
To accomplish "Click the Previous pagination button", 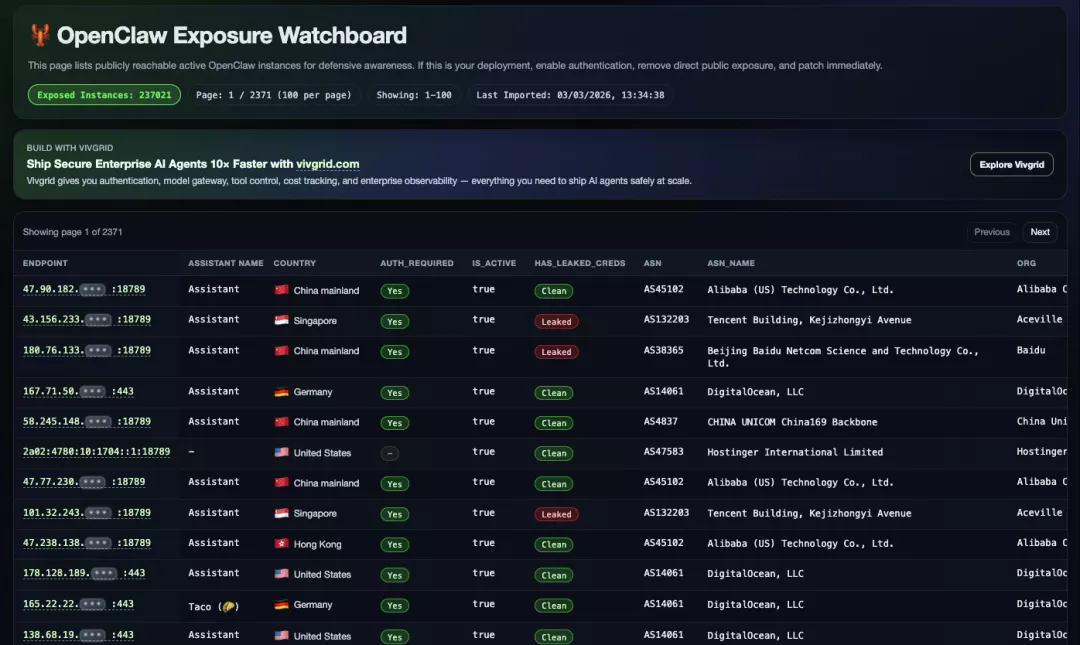I will click(x=991, y=232).
